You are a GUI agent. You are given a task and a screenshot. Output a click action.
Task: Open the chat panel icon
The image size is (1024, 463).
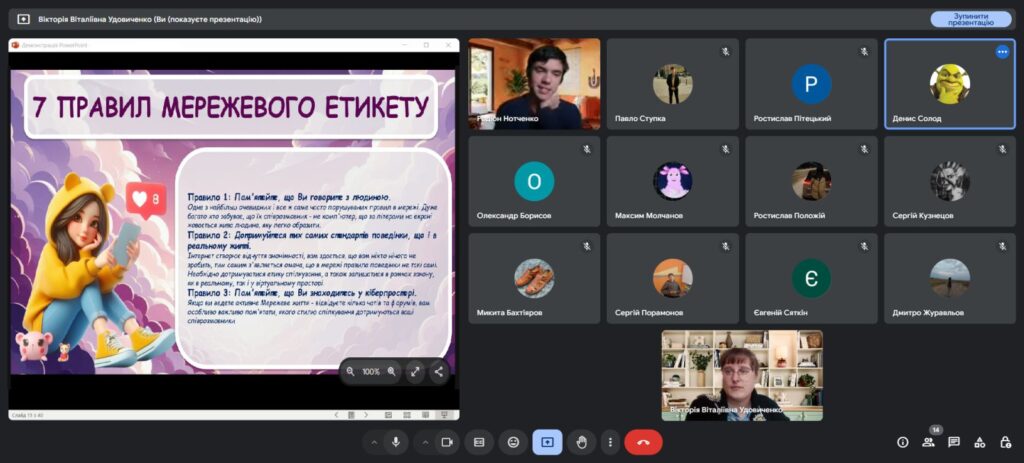[x=954, y=441]
